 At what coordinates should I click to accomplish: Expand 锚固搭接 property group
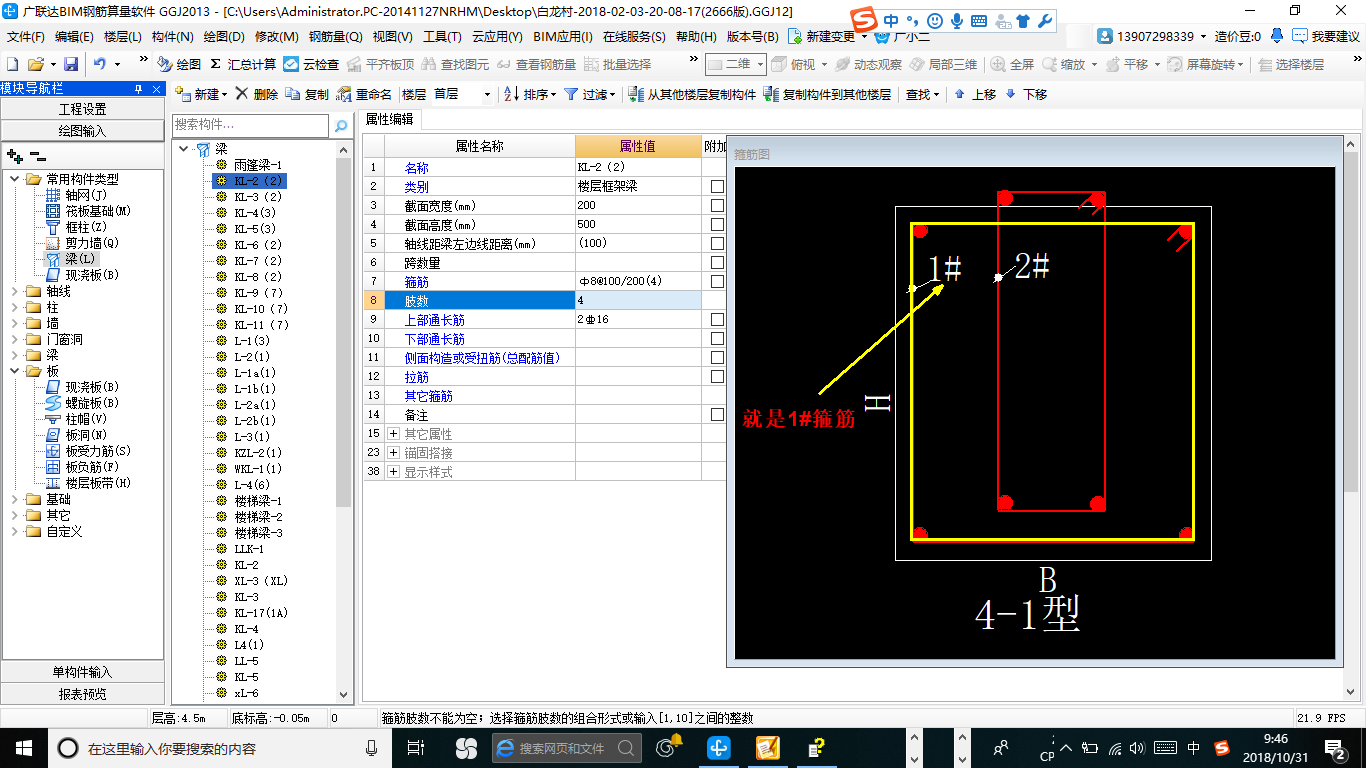click(x=393, y=453)
